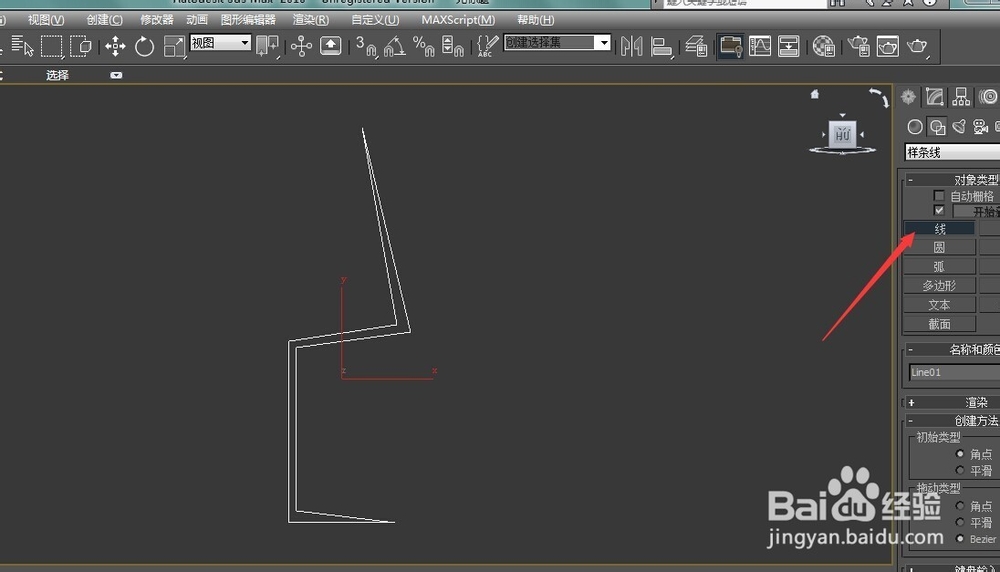Enable the 自动栅格 checkbox

tap(939, 195)
